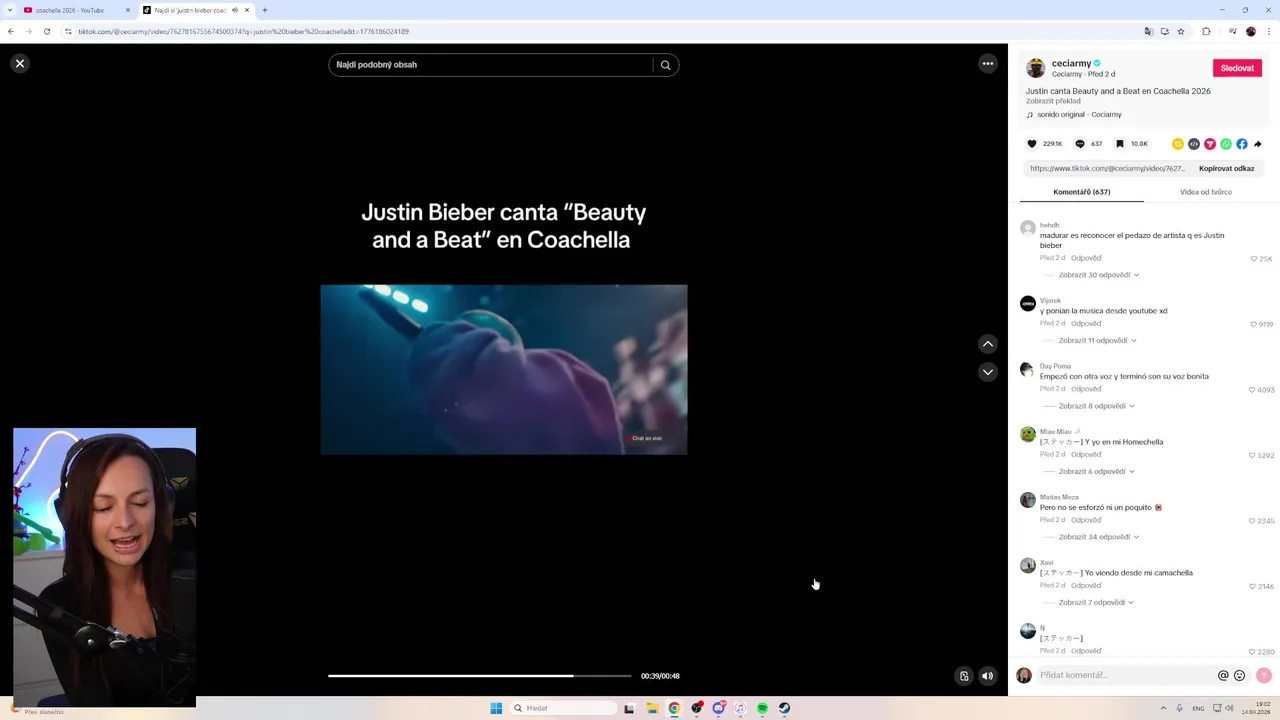Copy link with Kopírovat odkaz
The height and width of the screenshot is (720, 1280).
tap(1226, 168)
